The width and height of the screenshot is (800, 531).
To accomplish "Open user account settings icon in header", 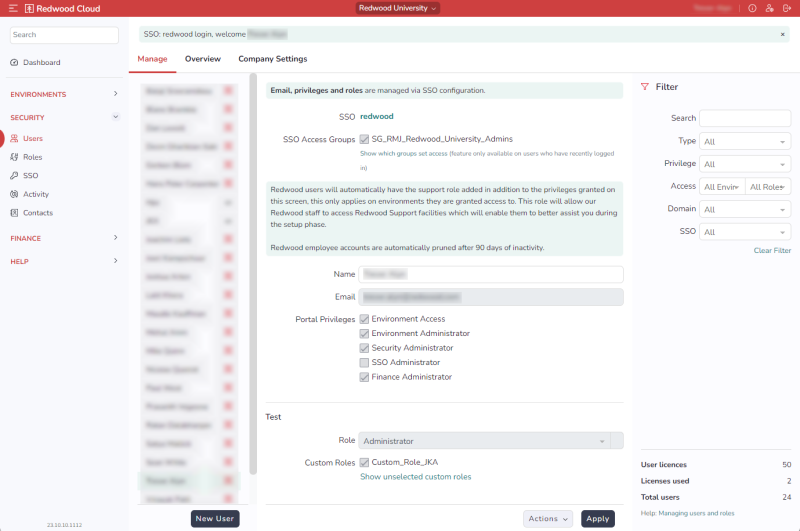I will tap(768, 8).
